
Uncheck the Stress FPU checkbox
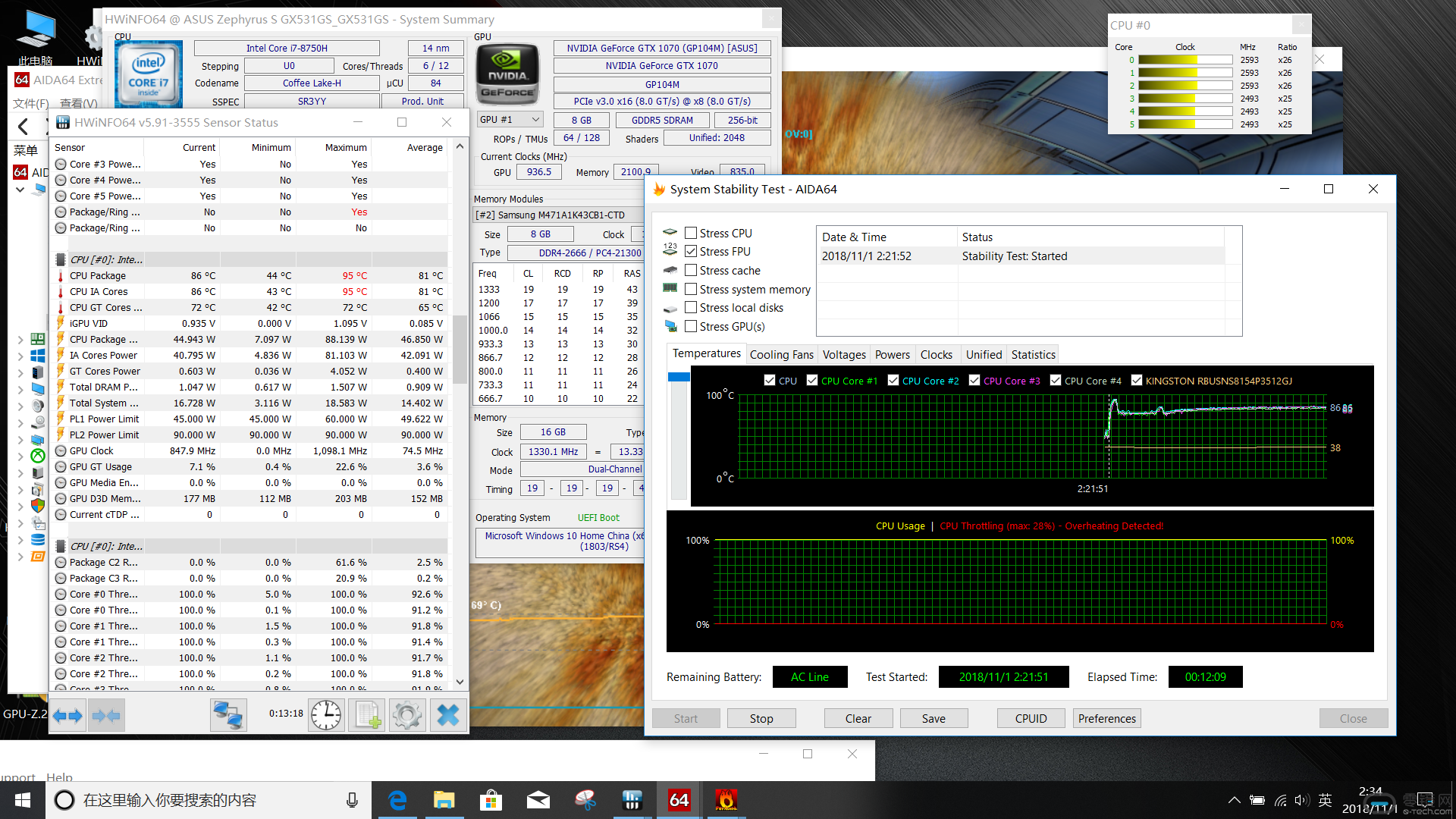(691, 251)
